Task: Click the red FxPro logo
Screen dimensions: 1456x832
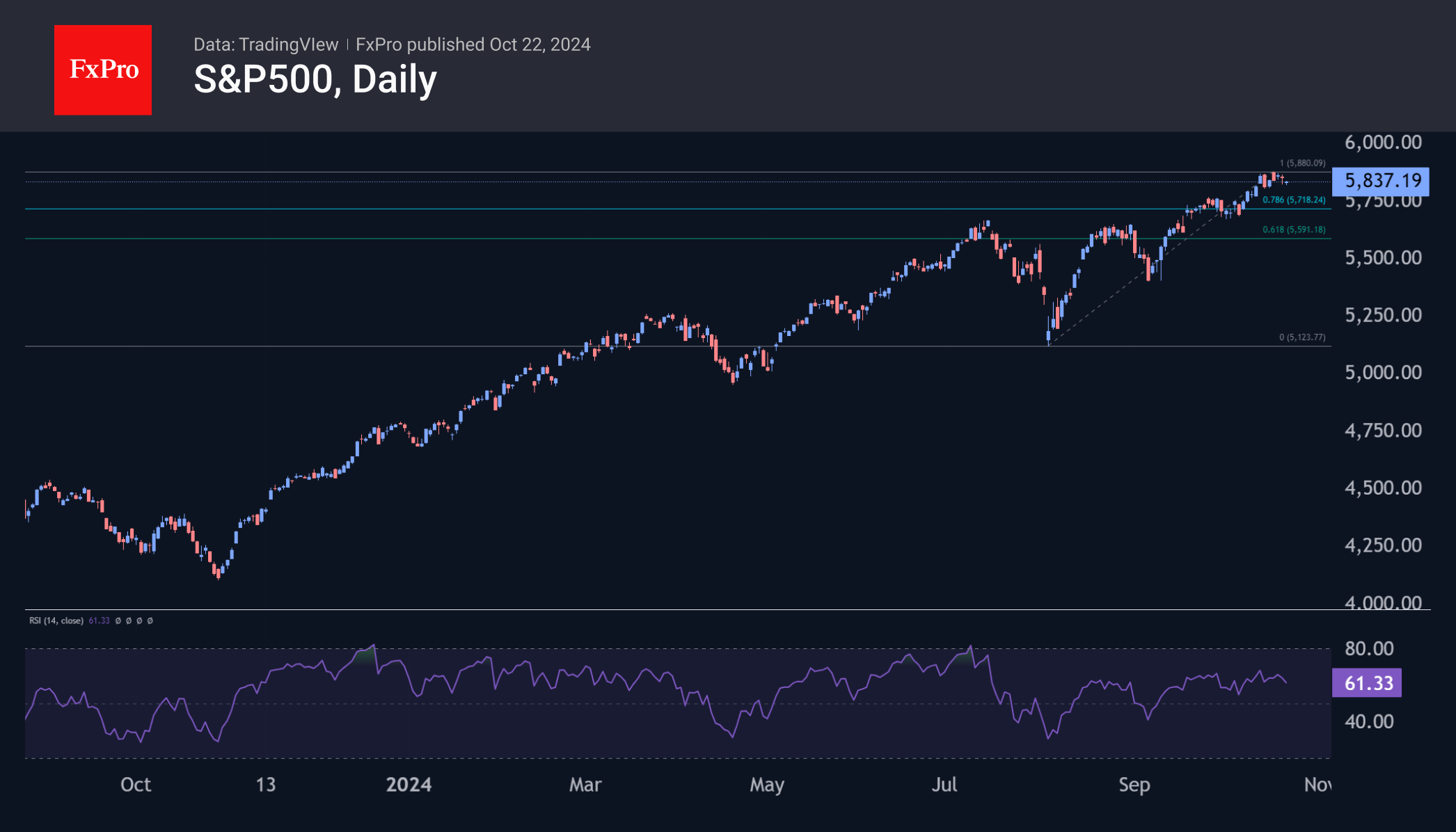Action: (x=103, y=70)
